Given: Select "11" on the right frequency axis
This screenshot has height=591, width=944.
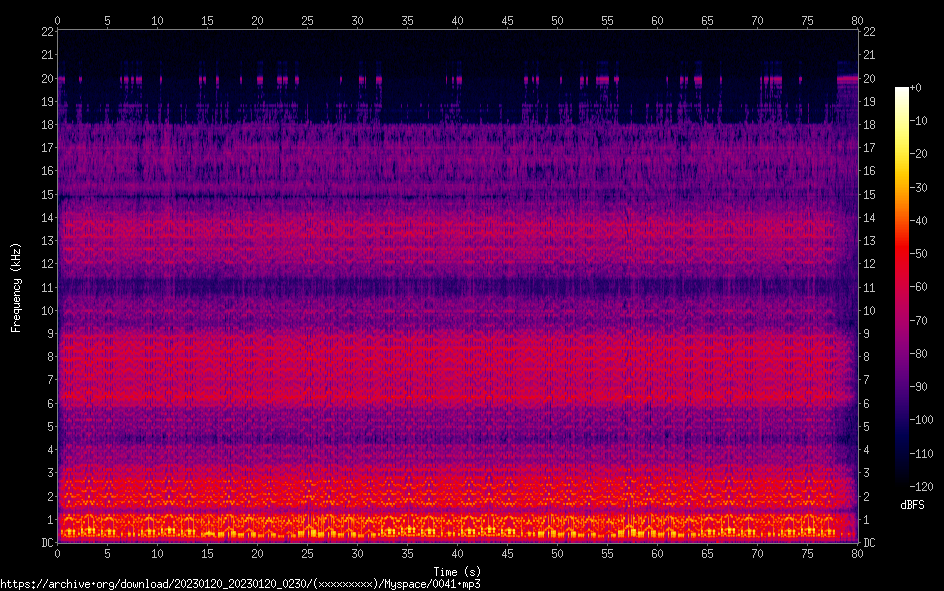Looking at the screenshot, I should point(870,288).
